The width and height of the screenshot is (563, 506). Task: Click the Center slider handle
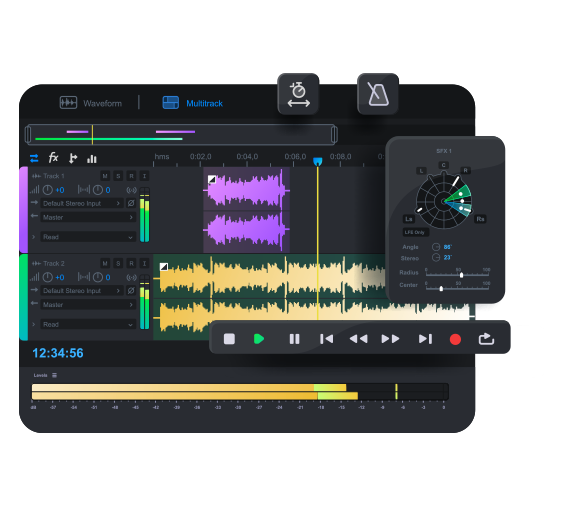(x=441, y=288)
